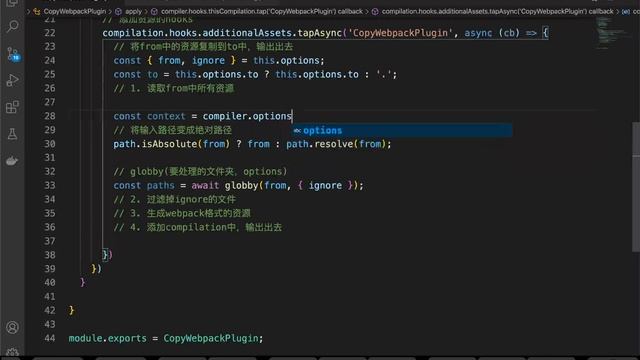Click 'paths' variable on line 33
The image size is (640, 360).
click(x=160, y=186)
